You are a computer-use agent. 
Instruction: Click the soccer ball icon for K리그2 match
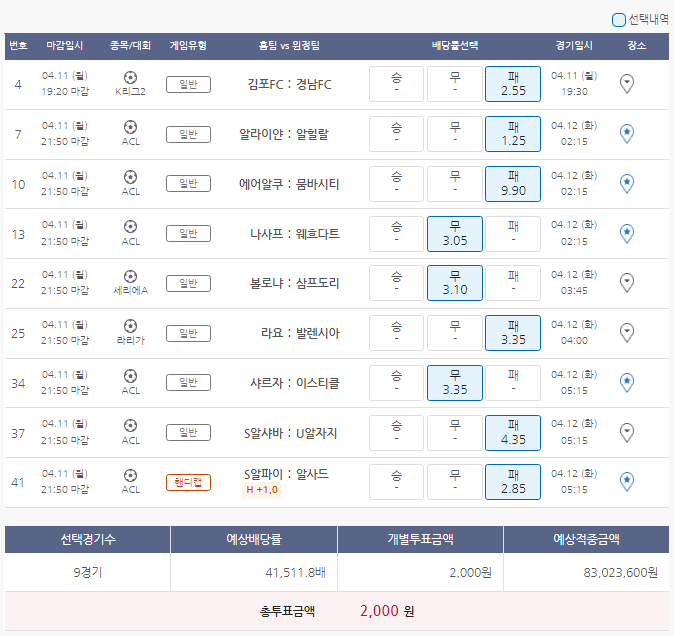click(130, 77)
